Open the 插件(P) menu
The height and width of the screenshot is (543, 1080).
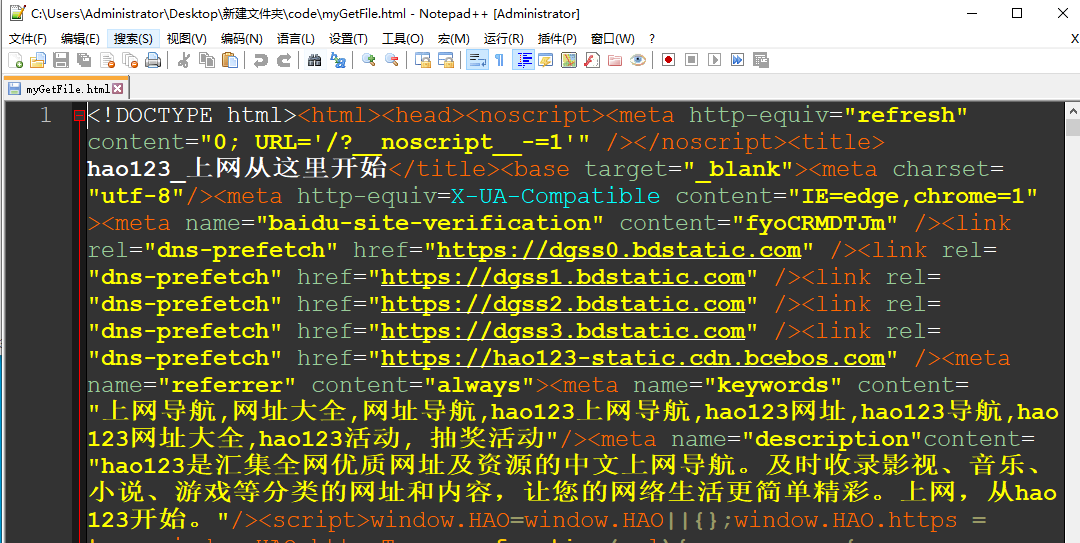click(x=557, y=39)
